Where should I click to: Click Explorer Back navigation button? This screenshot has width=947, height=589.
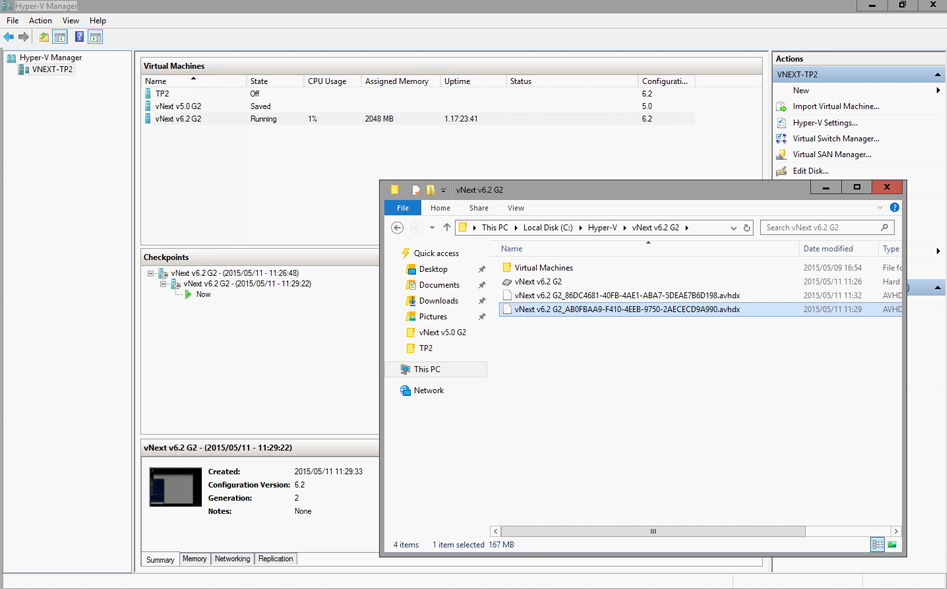(397, 228)
